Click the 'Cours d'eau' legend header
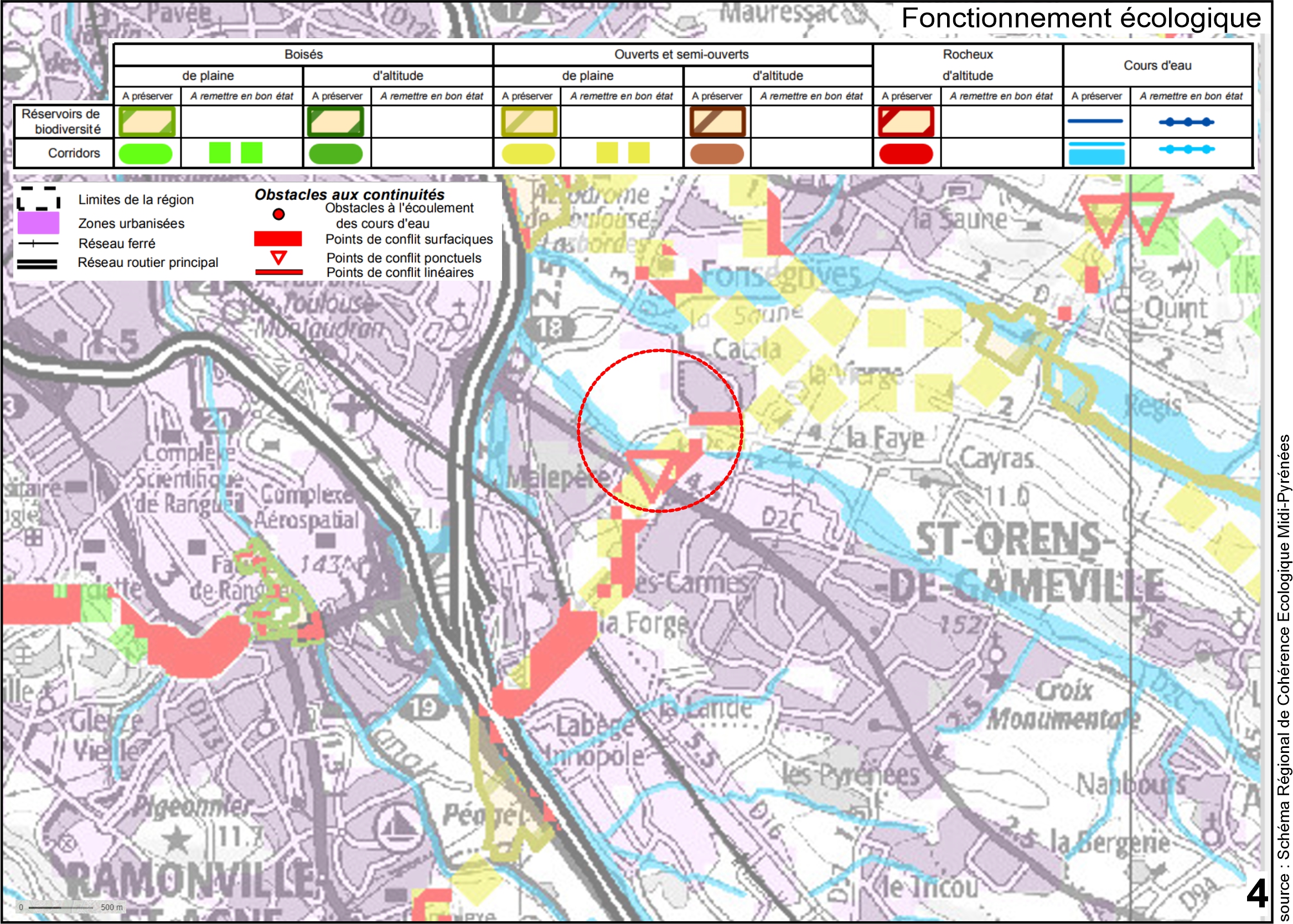 tap(1157, 65)
